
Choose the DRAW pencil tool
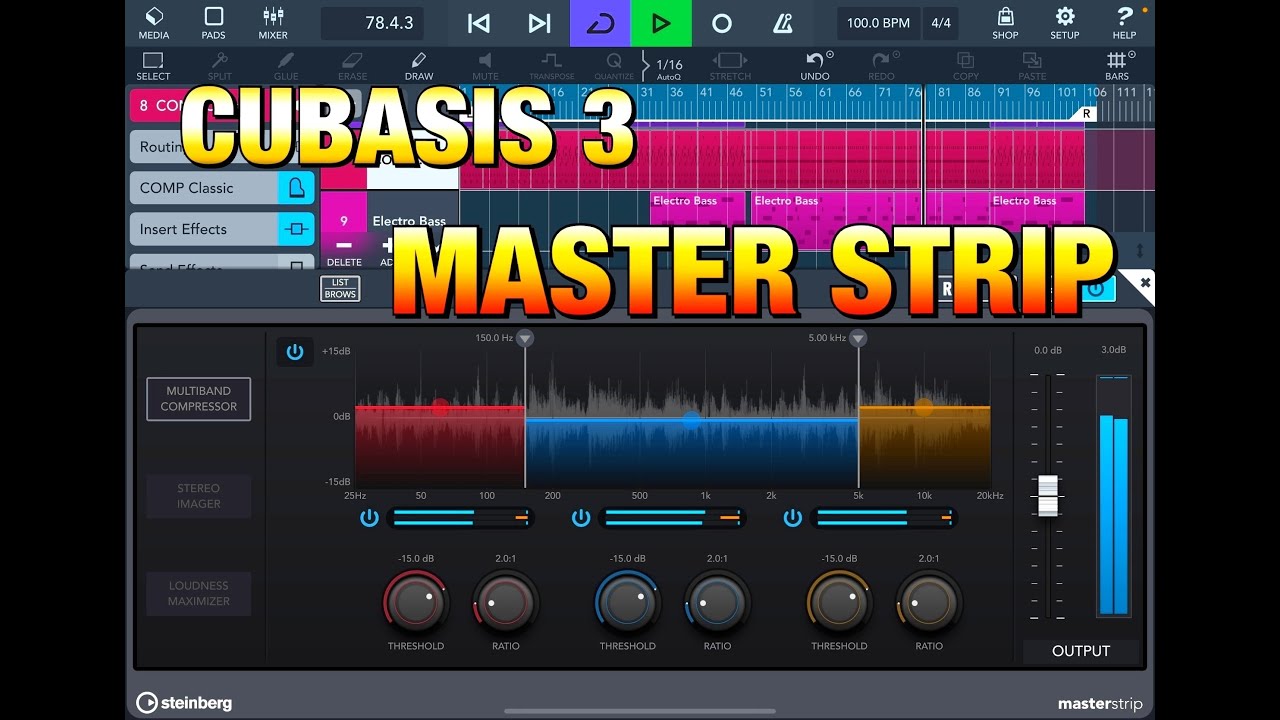(419, 66)
